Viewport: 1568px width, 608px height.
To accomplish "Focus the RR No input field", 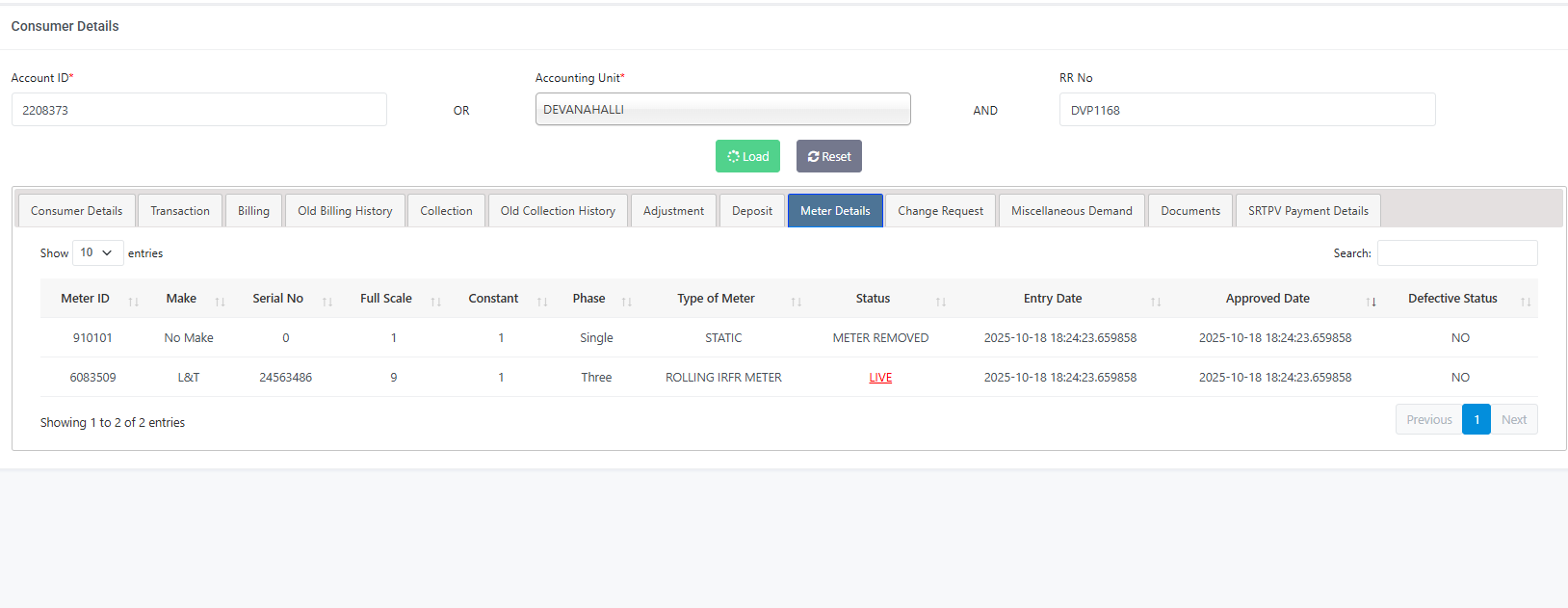I will pos(1247,110).
